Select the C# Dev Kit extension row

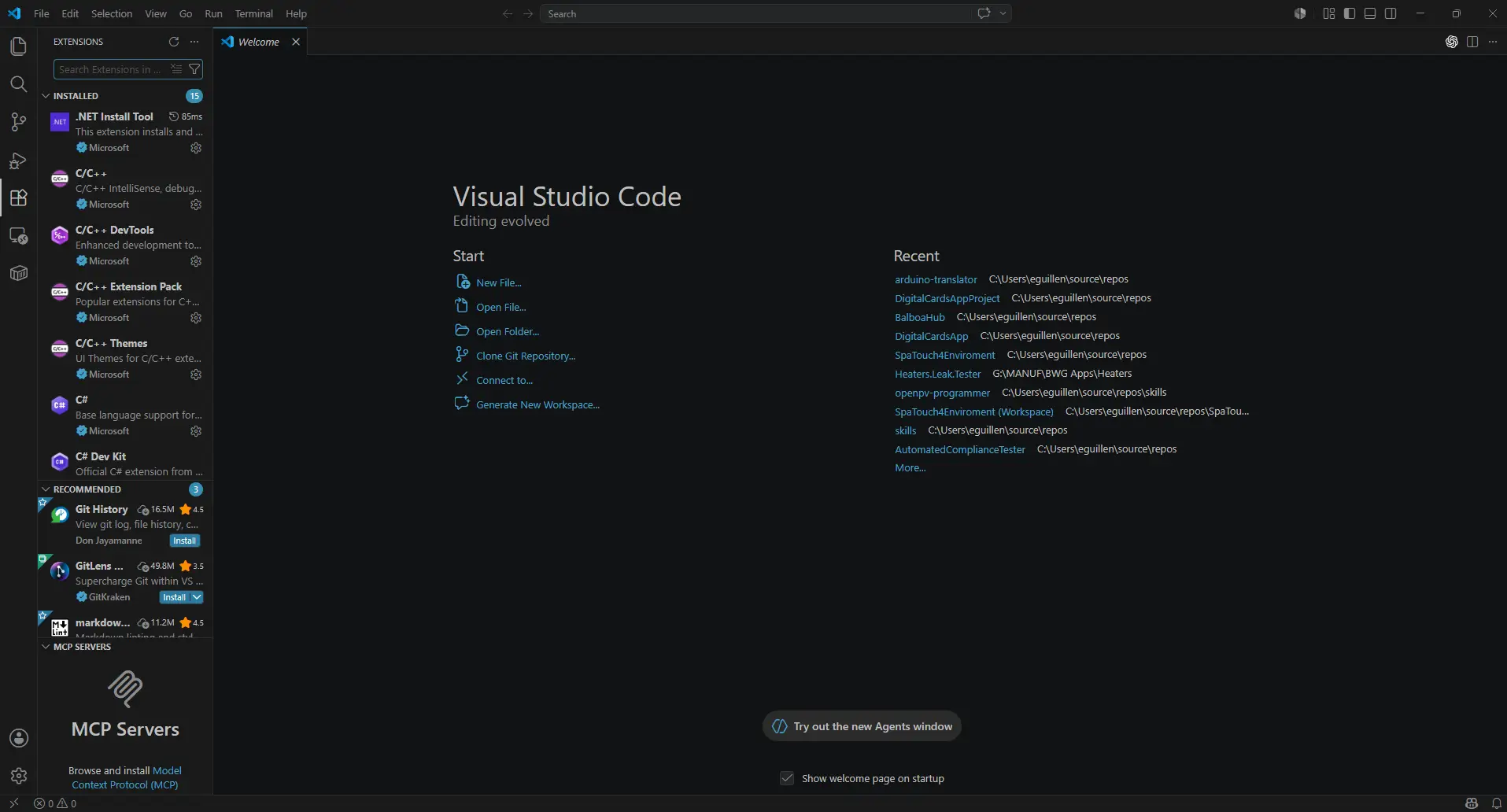coord(125,463)
